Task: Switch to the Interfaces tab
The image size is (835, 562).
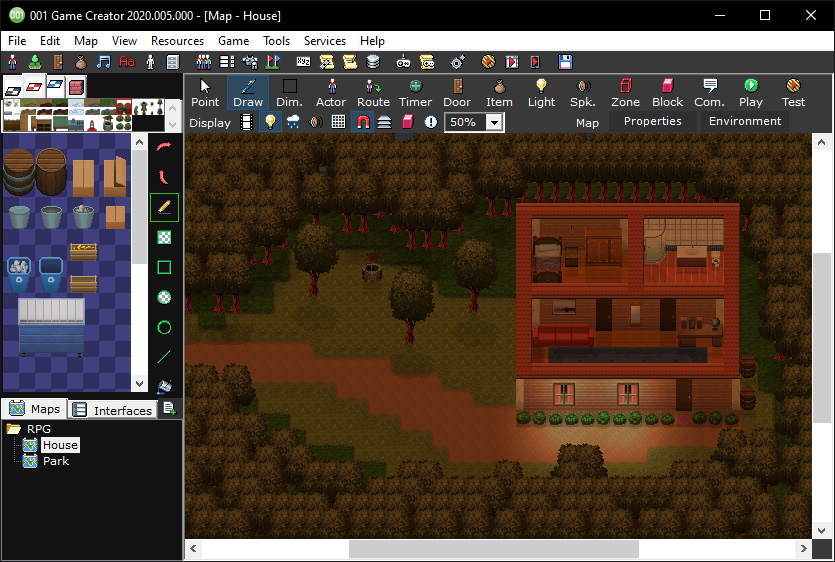Action: coord(113,410)
